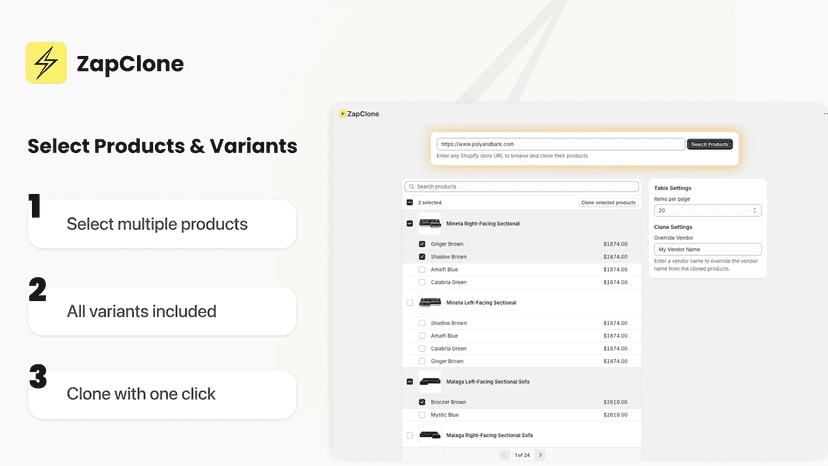The height and width of the screenshot is (466, 828).
Task: Click the 'Items per page' label
Action: [672, 199]
